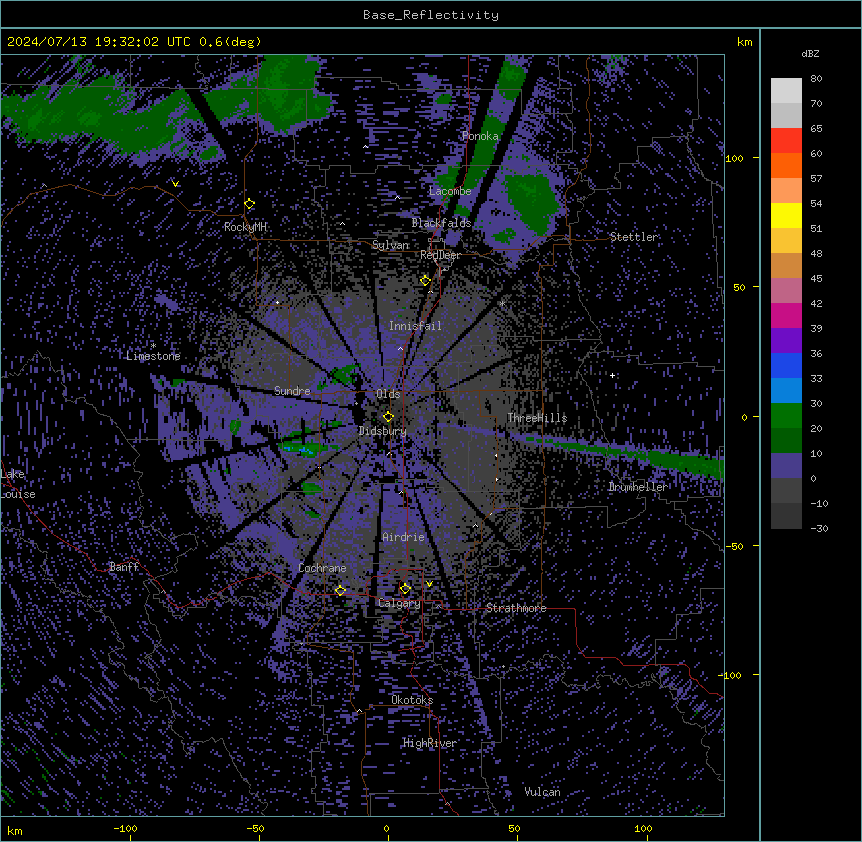Click the Didsbury label
Viewport: 862px width, 842px height.
coord(383,431)
